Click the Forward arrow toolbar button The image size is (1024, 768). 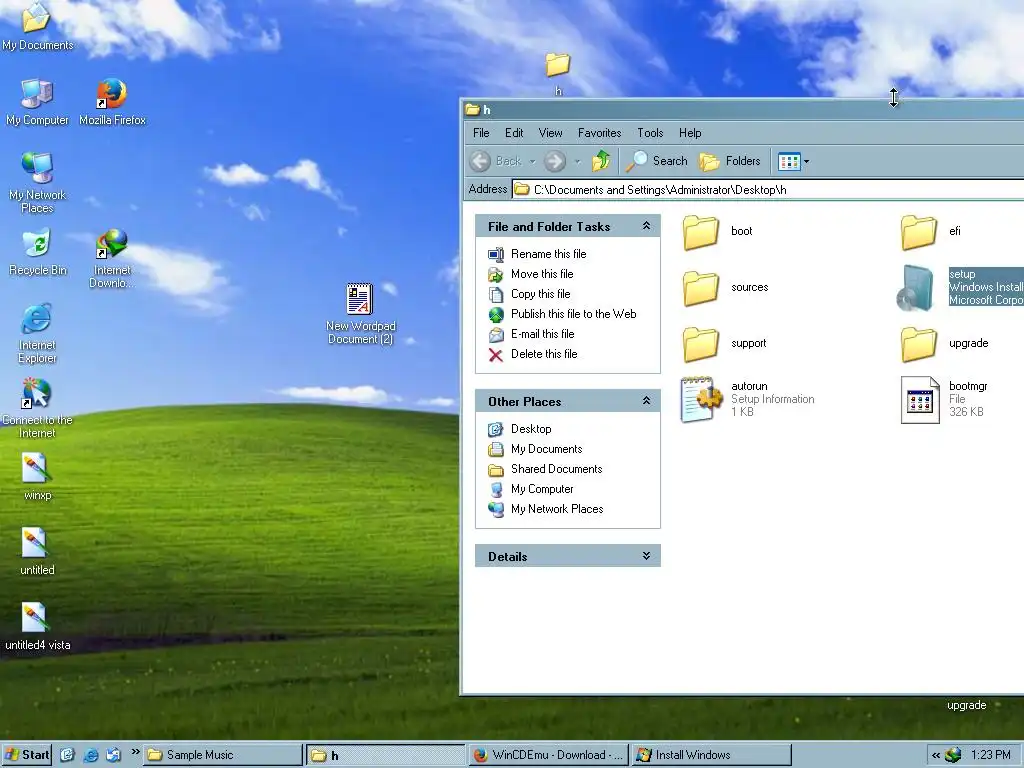click(x=554, y=161)
